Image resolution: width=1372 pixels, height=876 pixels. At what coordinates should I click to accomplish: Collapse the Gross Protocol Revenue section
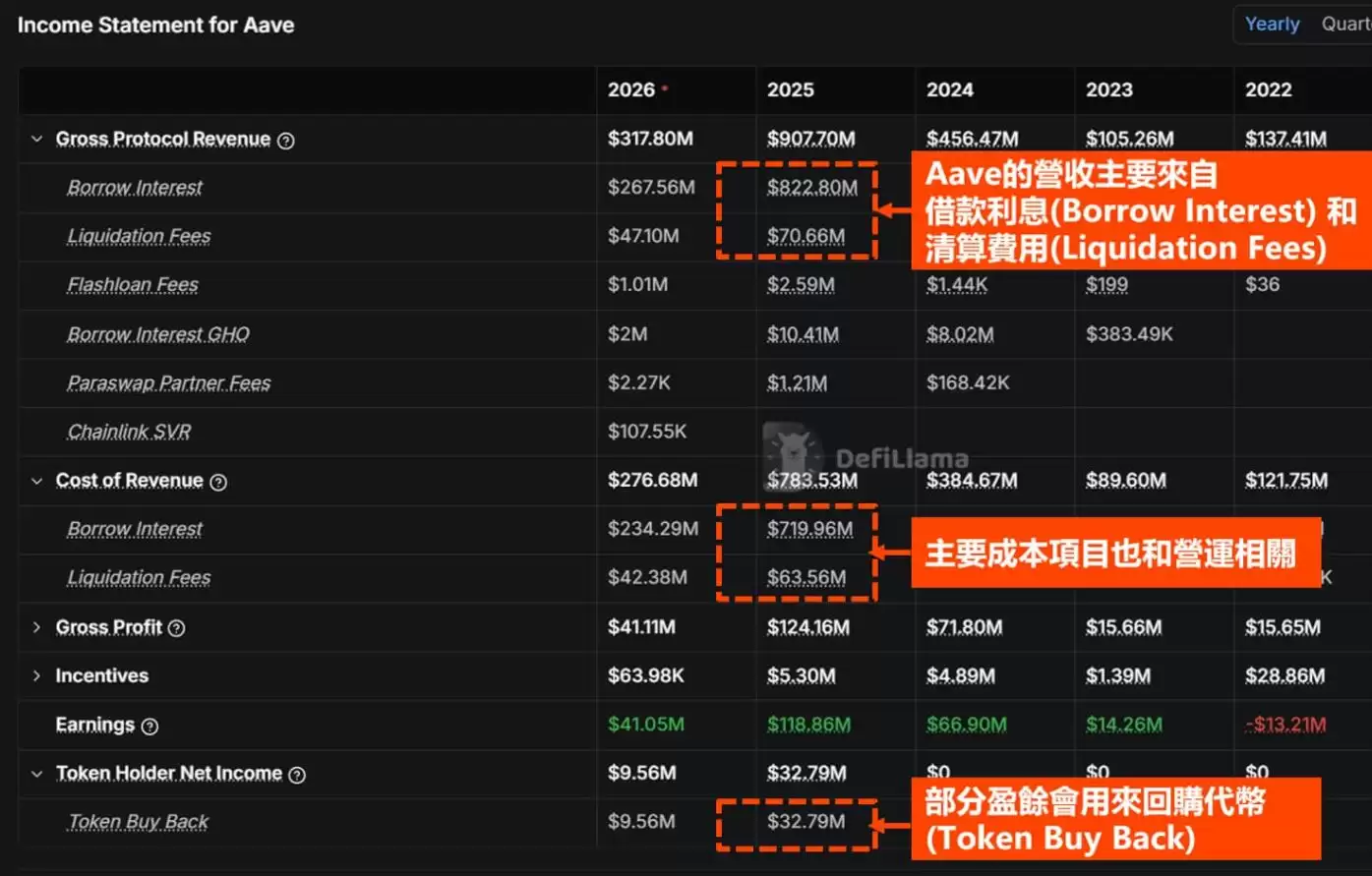tap(37, 140)
